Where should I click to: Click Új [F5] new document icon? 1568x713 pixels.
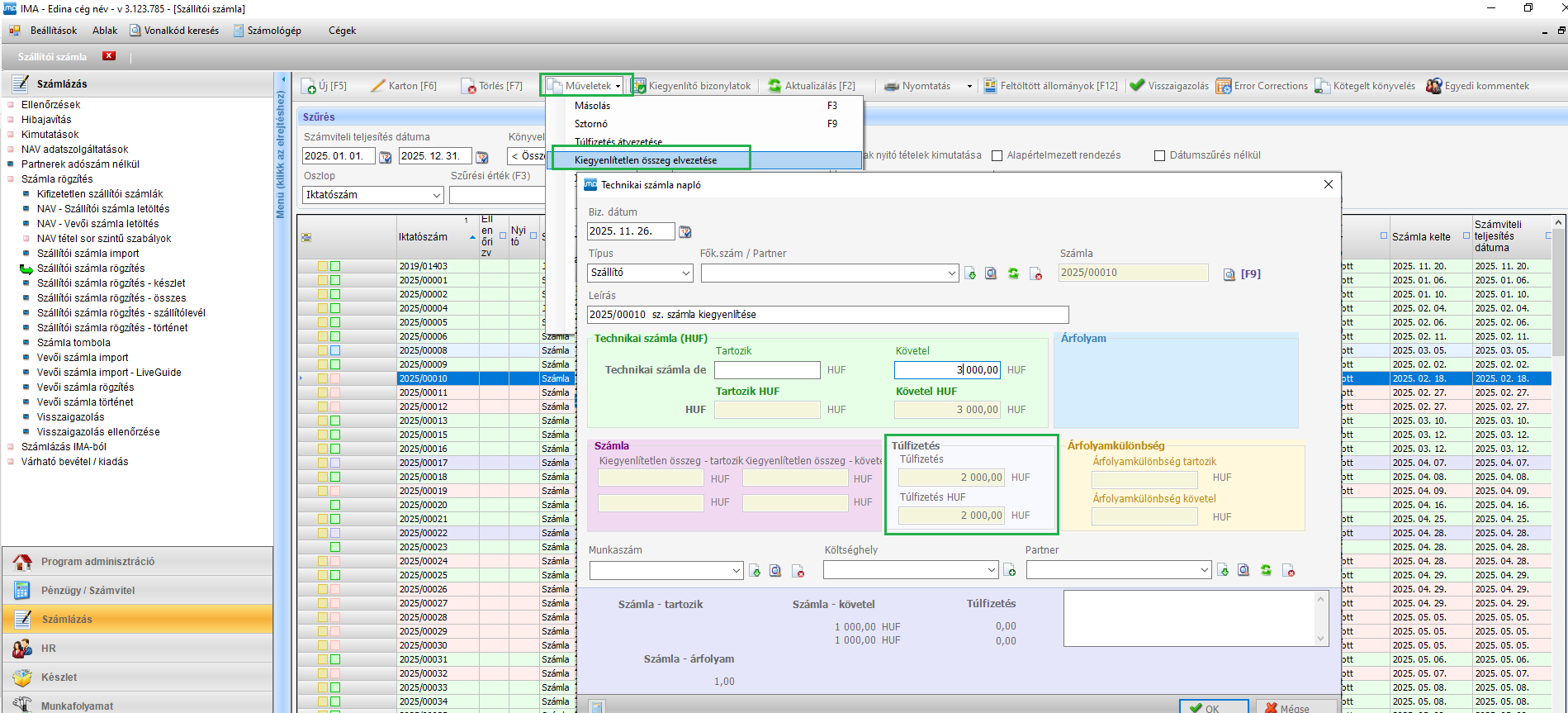coord(309,86)
